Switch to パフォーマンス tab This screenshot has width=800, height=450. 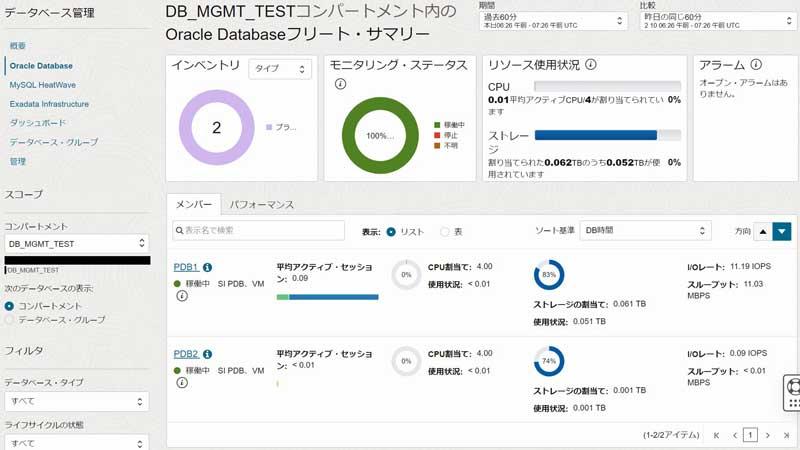pyautogui.click(x=261, y=205)
